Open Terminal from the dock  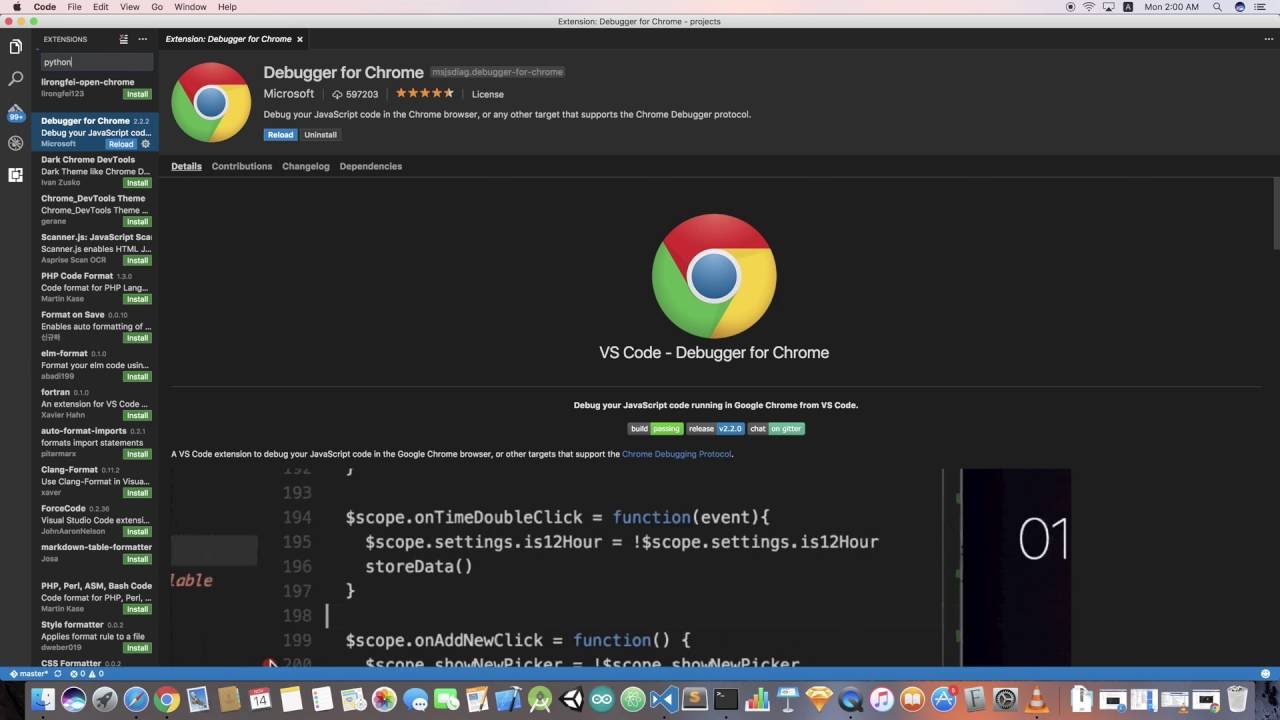(726, 700)
